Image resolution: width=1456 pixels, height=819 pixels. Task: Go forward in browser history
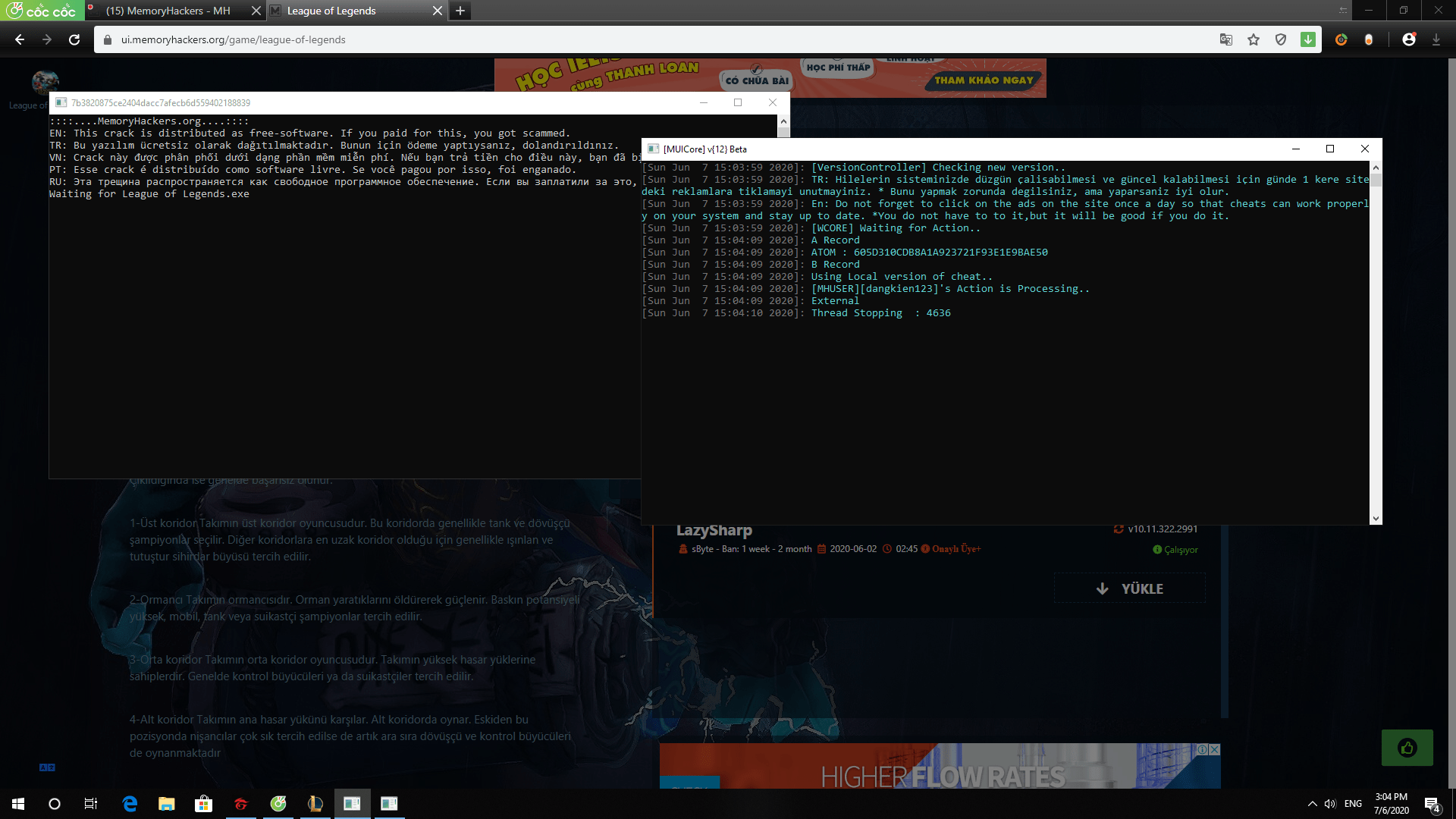(x=47, y=39)
